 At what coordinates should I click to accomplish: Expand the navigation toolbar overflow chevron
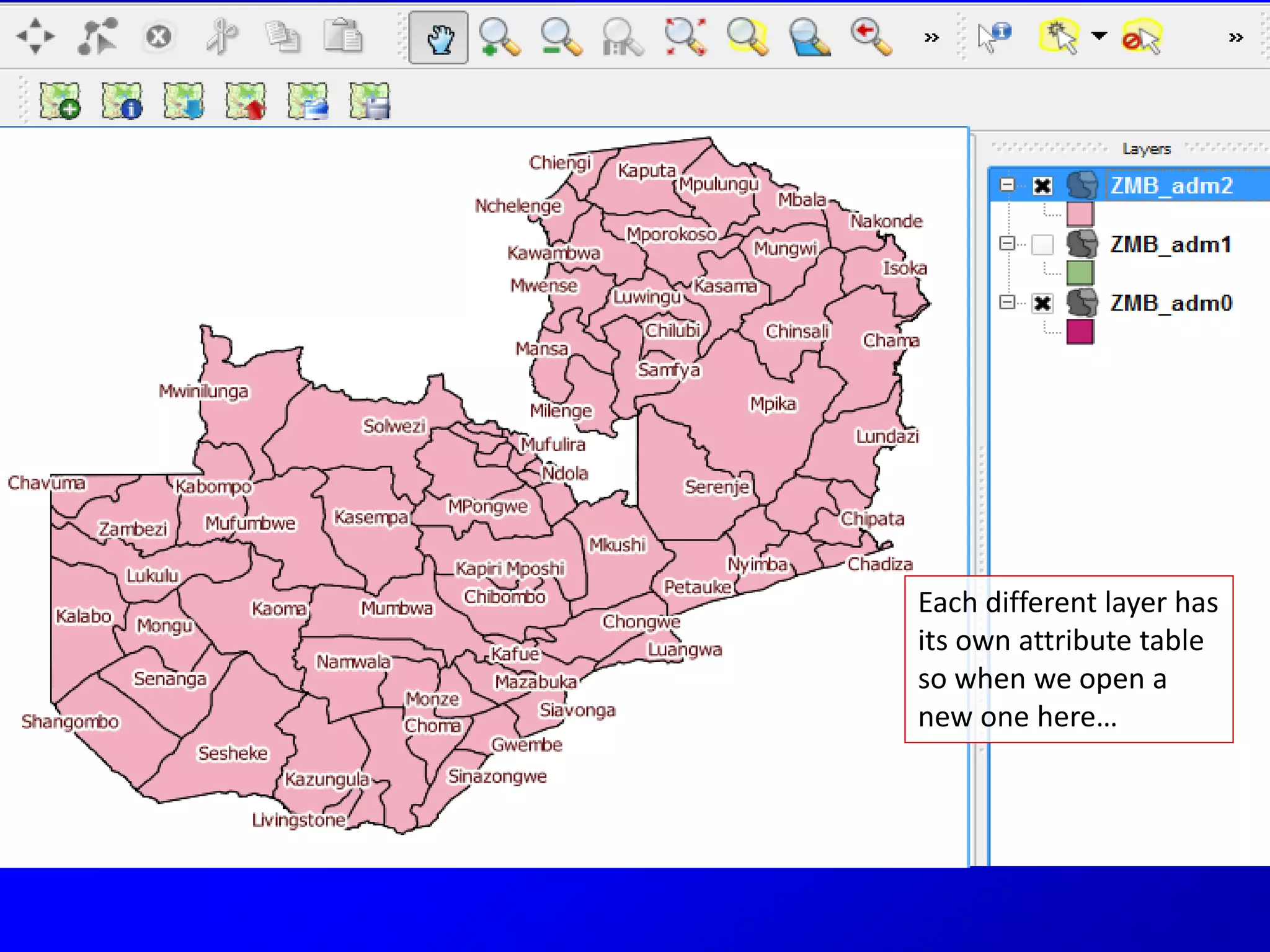(x=931, y=38)
